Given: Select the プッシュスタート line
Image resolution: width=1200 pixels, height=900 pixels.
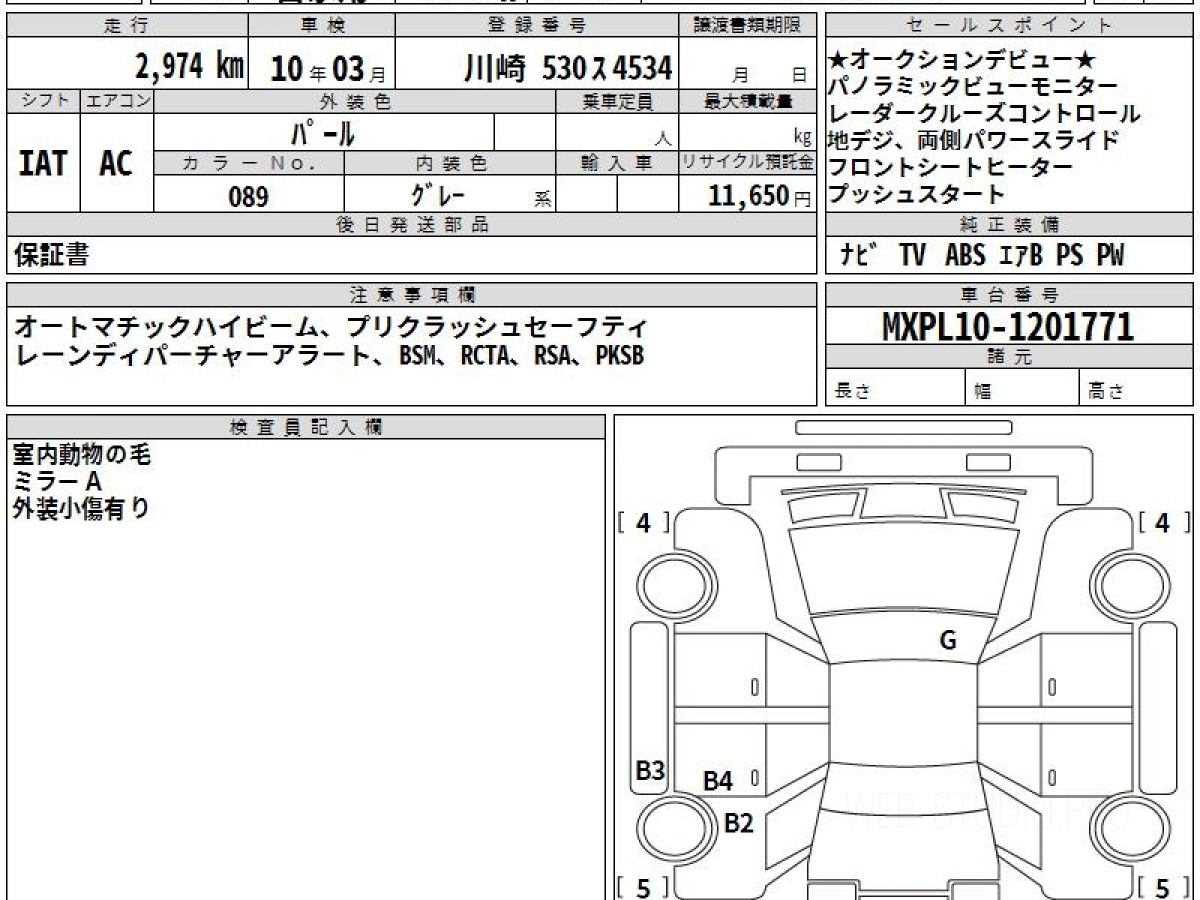Looking at the screenshot, I should point(916,192).
